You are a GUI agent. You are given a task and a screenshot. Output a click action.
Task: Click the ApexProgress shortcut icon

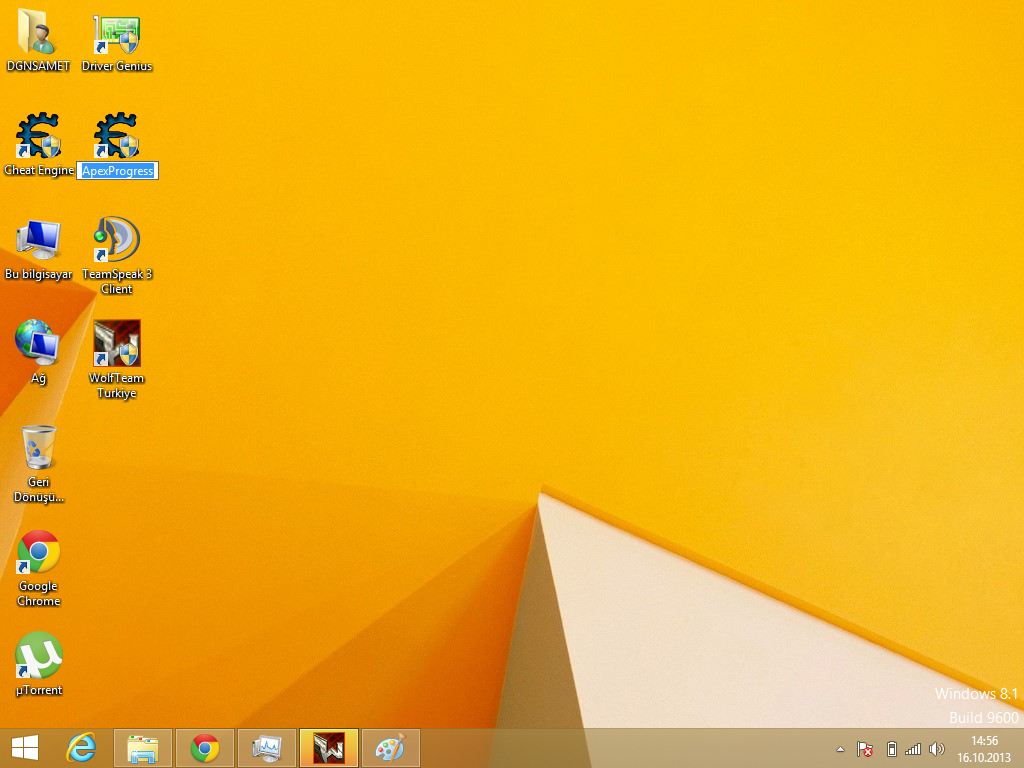(116, 136)
